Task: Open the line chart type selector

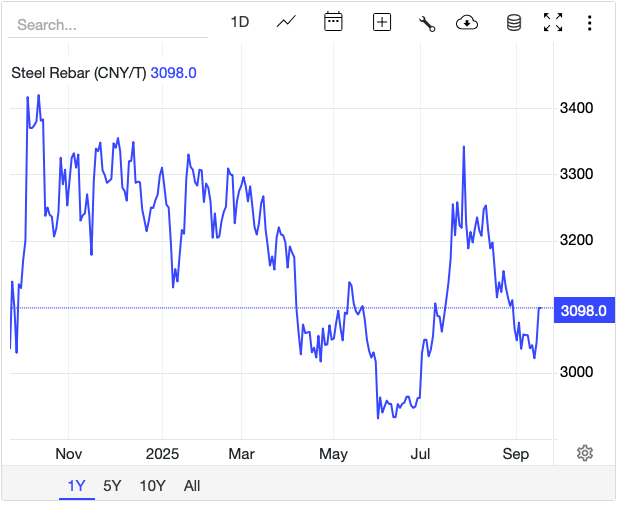Action: pyautogui.click(x=287, y=22)
